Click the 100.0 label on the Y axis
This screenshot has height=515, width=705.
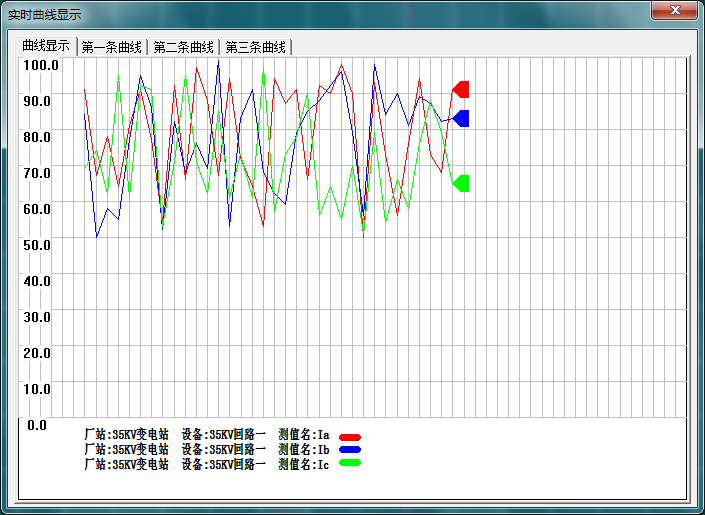click(42, 65)
